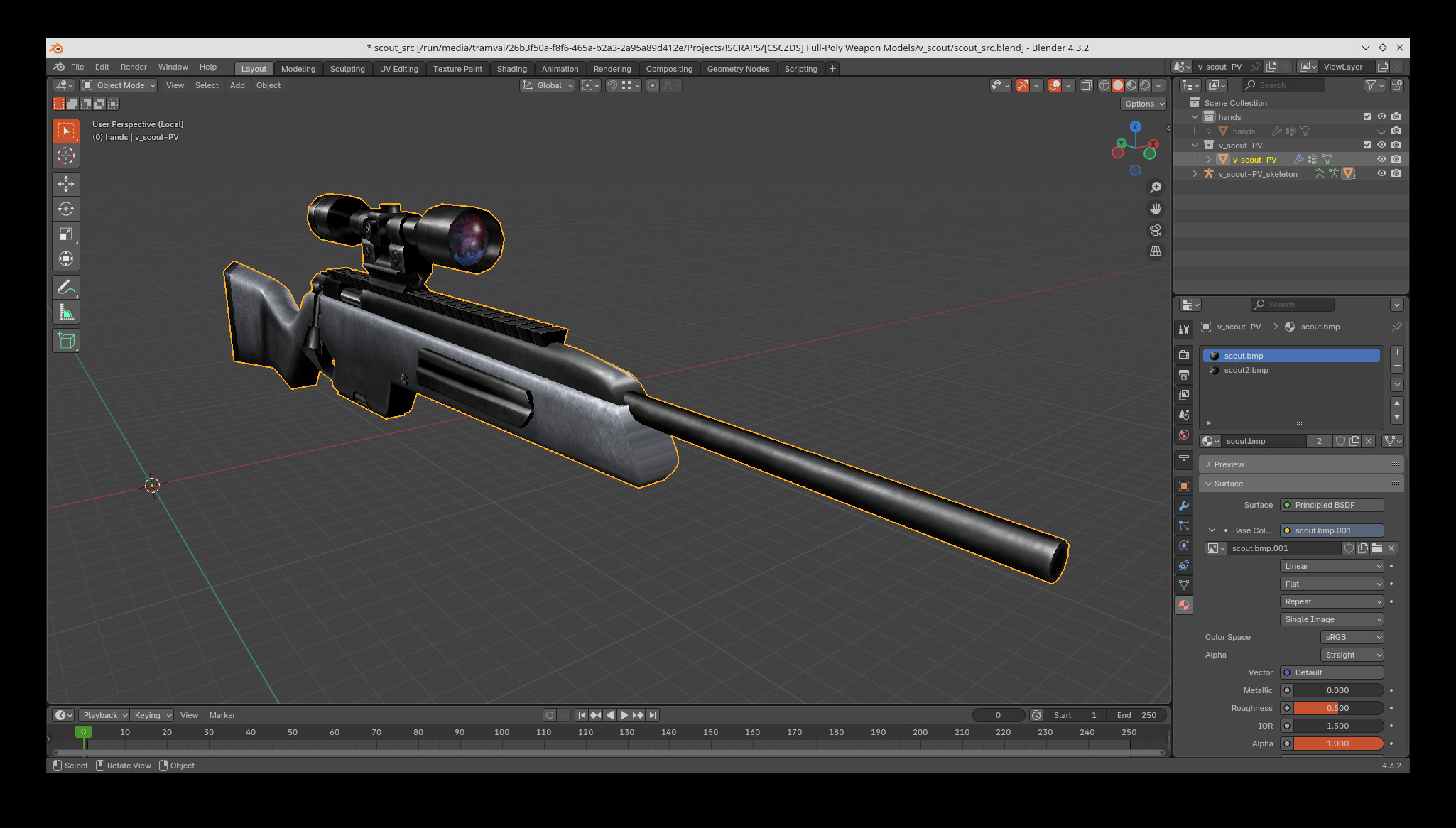1456x828 pixels.
Task: Jump to the timeline start frame
Action: click(582, 715)
